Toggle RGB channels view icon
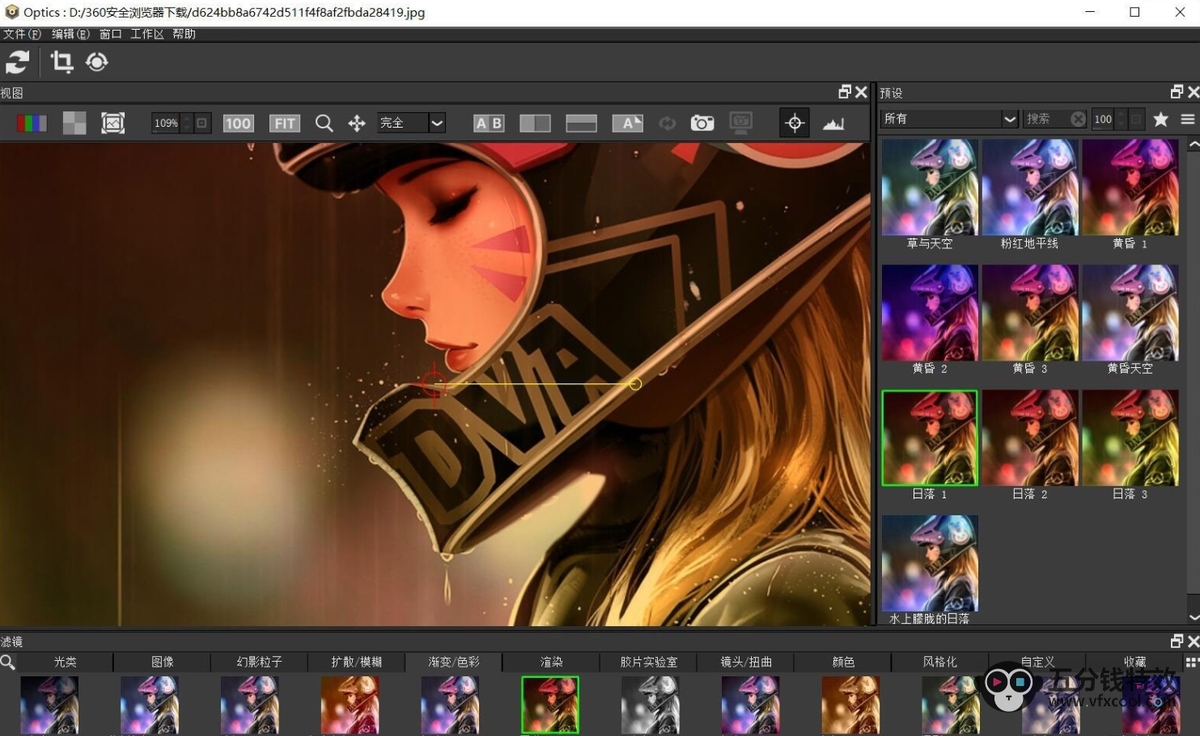Viewport: 1200px width, 736px height. (x=32, y=123)
